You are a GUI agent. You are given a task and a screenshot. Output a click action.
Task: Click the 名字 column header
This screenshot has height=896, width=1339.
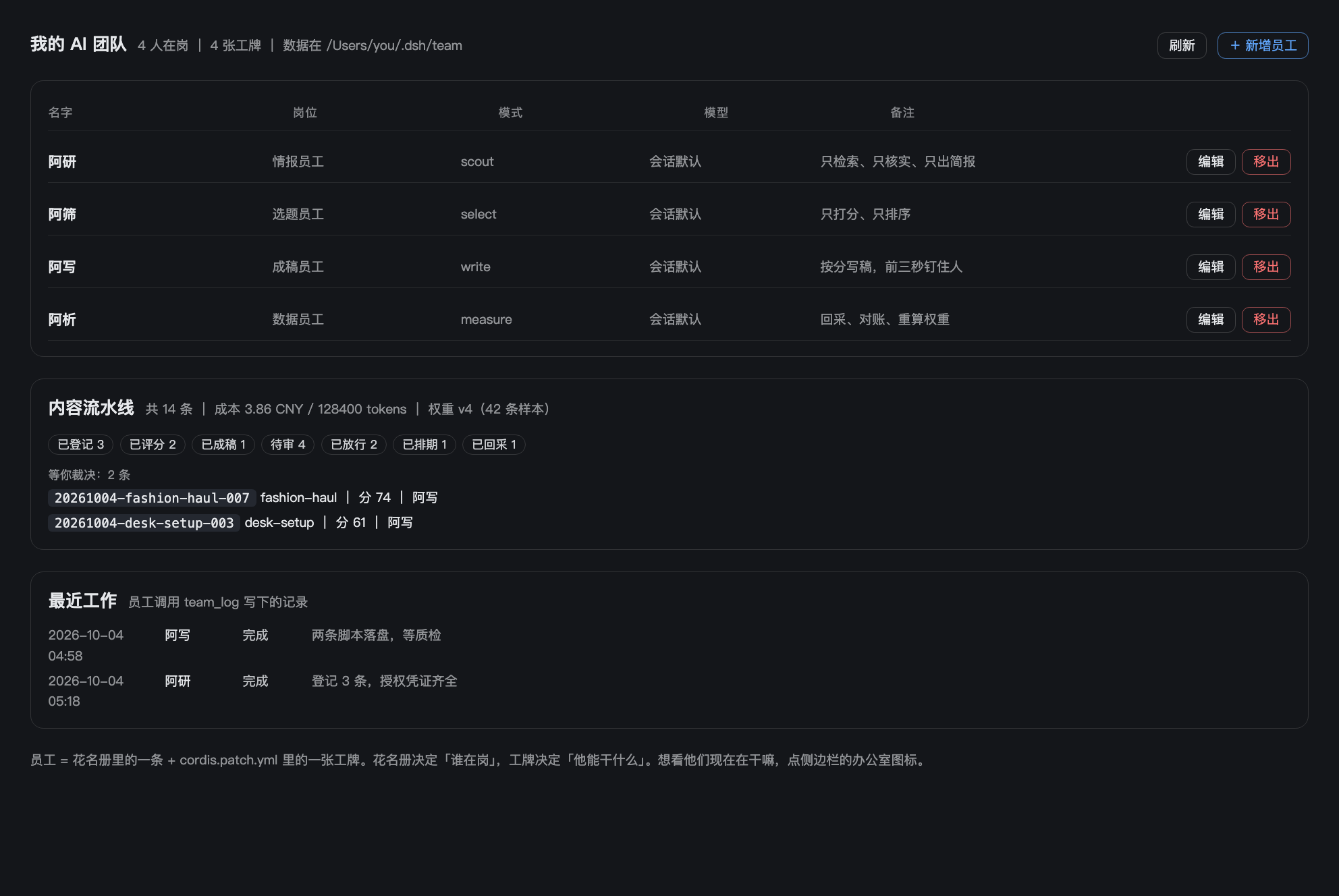[x=60, y=113]
